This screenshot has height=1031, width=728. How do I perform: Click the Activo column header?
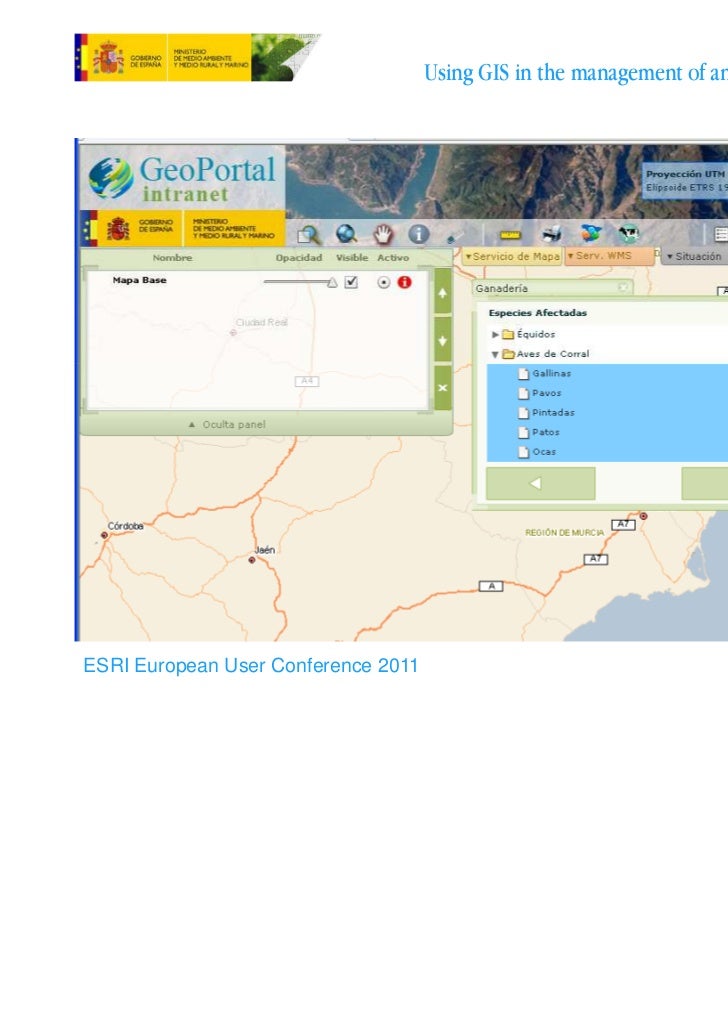(x=393, y=258)
